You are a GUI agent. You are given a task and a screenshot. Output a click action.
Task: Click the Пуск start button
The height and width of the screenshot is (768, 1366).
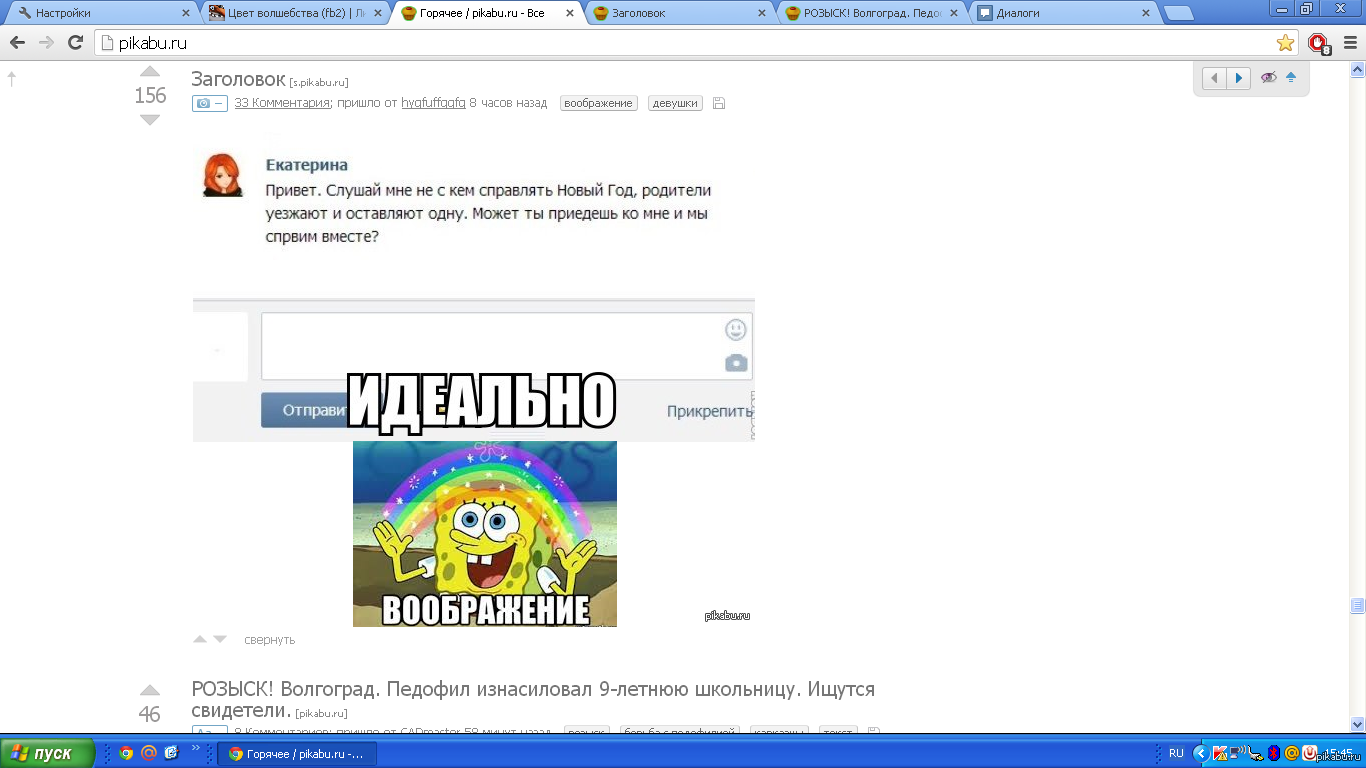48,753
